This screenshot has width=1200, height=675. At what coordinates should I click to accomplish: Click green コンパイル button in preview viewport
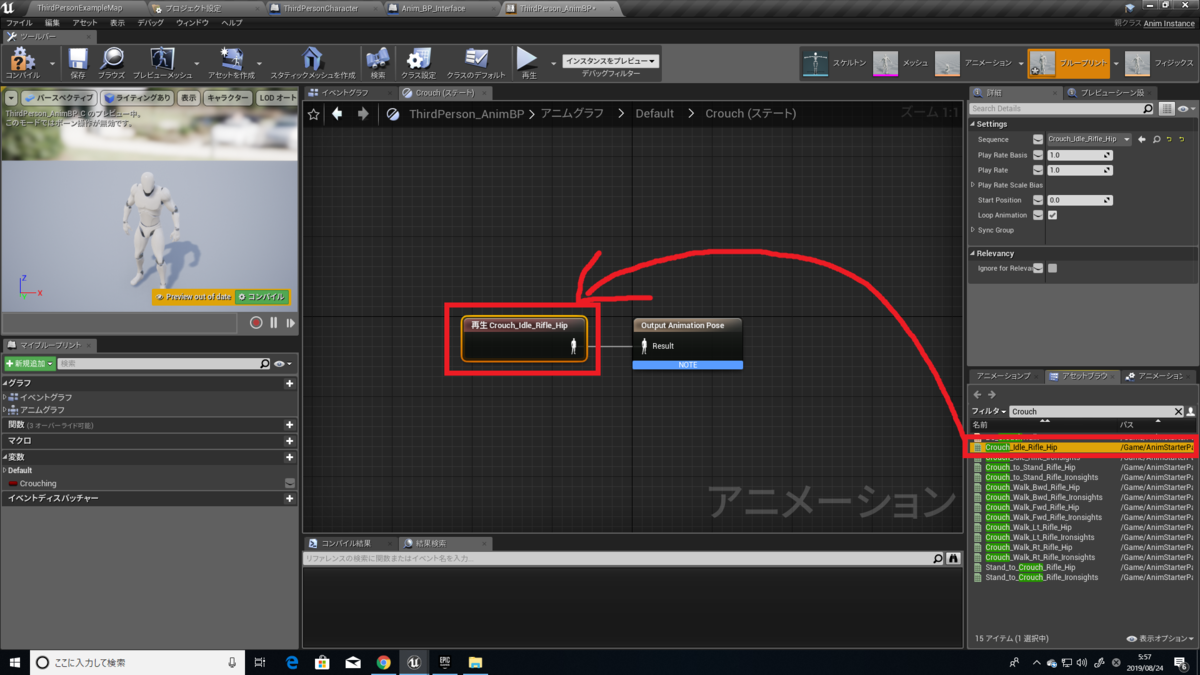coord(262,297)
